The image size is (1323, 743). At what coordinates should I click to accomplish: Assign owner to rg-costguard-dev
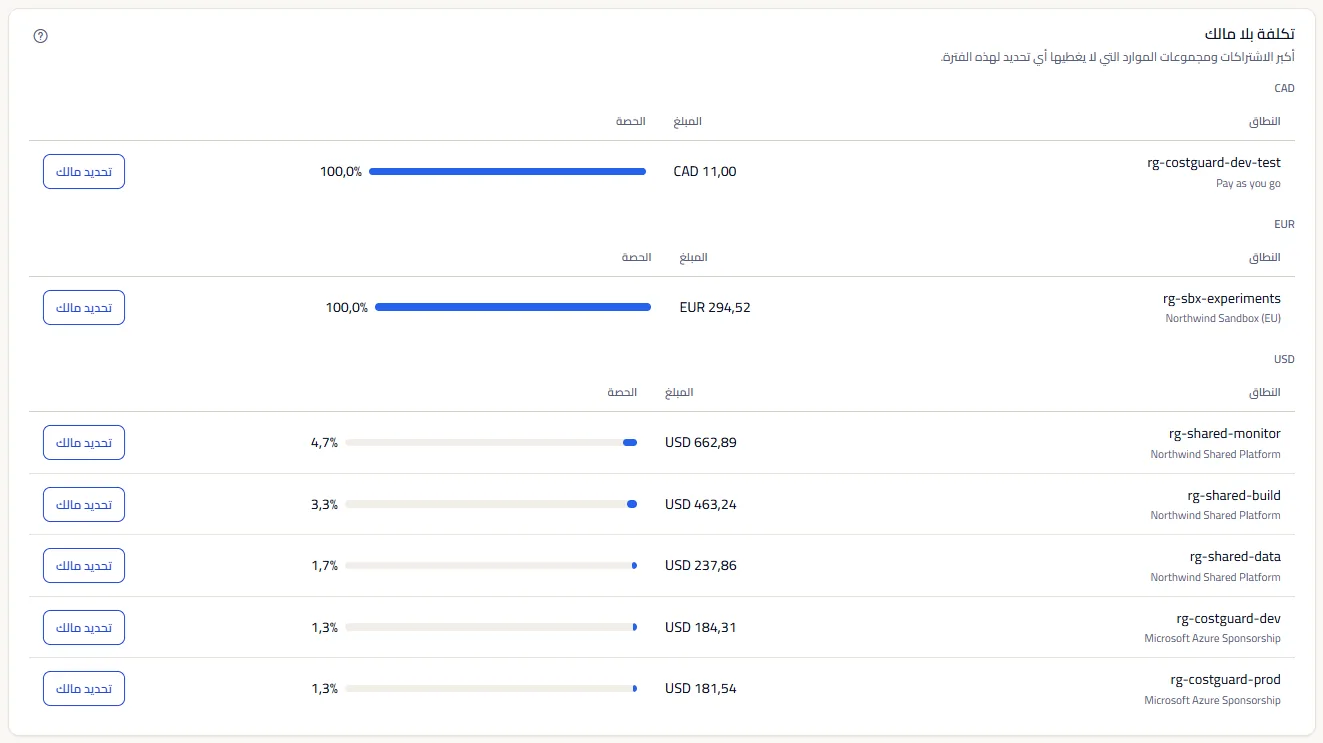84,627
